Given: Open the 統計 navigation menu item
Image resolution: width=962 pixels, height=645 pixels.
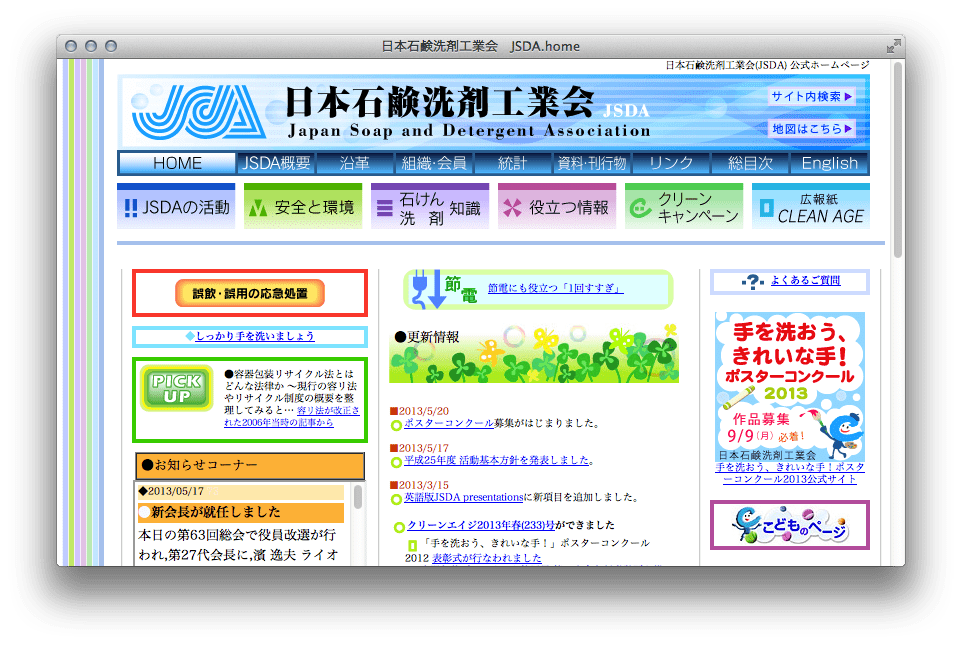Looking at the screenshot, I should 512,163.
